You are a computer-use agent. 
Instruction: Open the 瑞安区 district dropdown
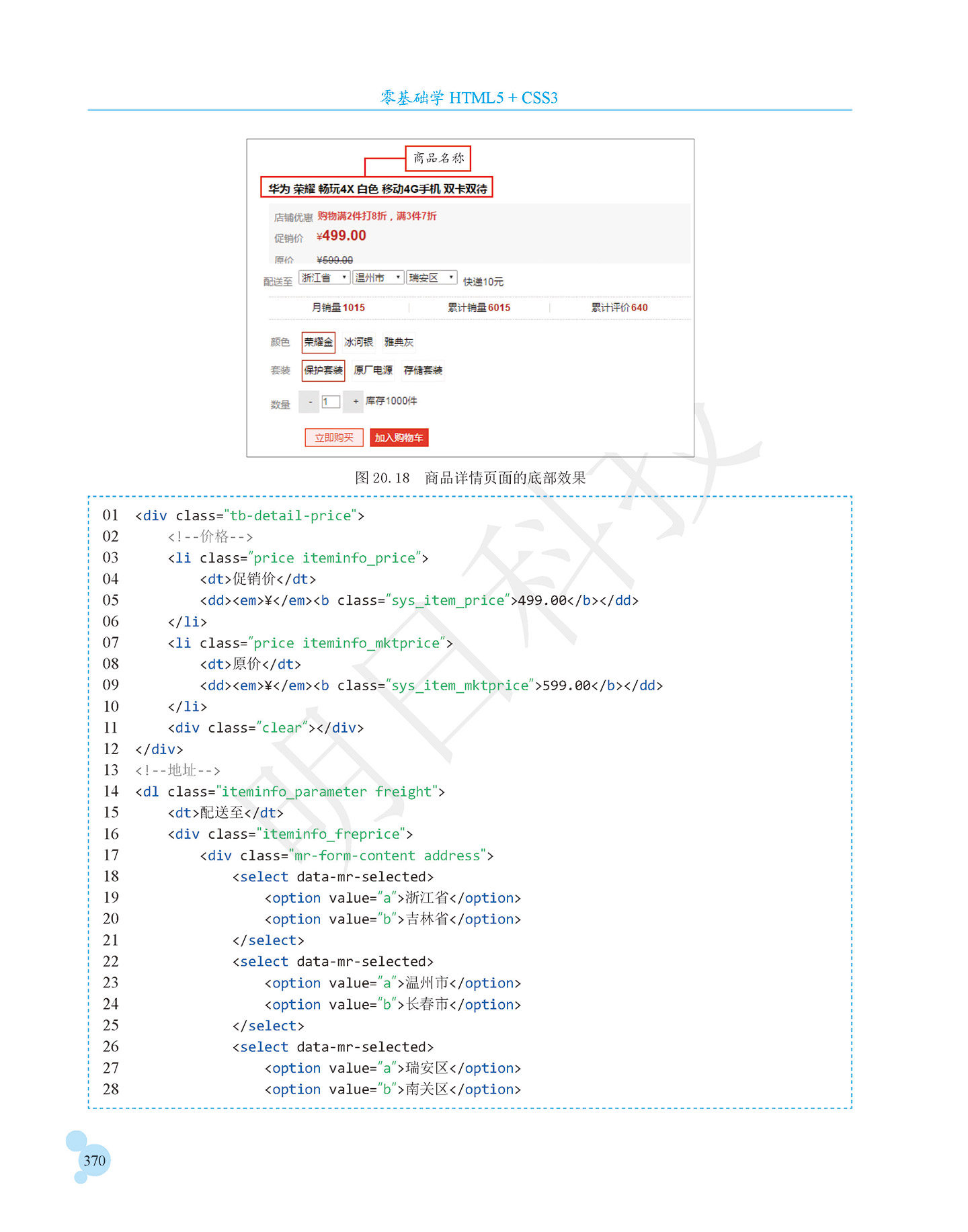point(432,278)
